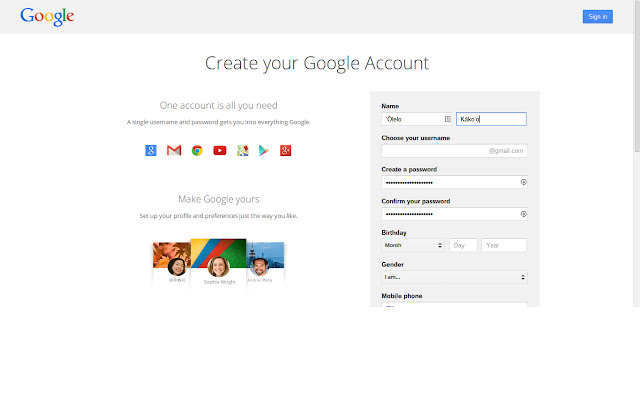Click the Google Maps icon
This screenshot has height=400, width=640.
tap(242, 151)
